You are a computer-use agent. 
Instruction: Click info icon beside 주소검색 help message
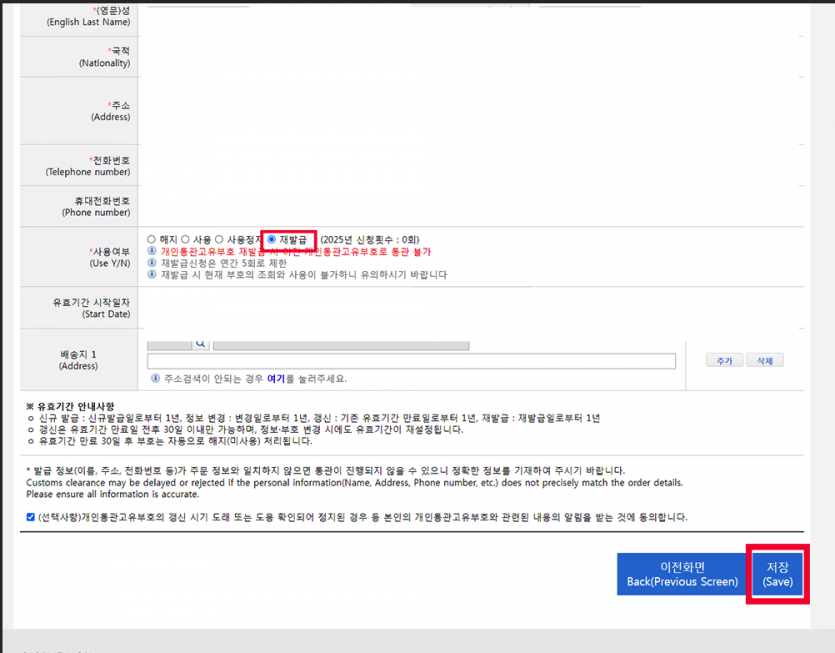(155, 377)
